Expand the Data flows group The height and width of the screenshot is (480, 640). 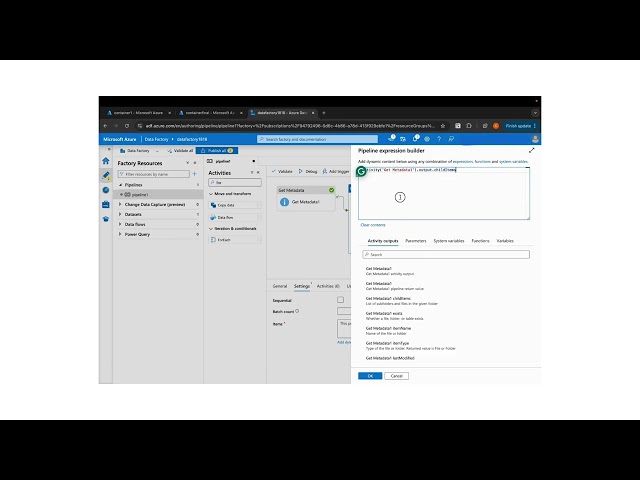pyautogui.click(x=120, y=224)
